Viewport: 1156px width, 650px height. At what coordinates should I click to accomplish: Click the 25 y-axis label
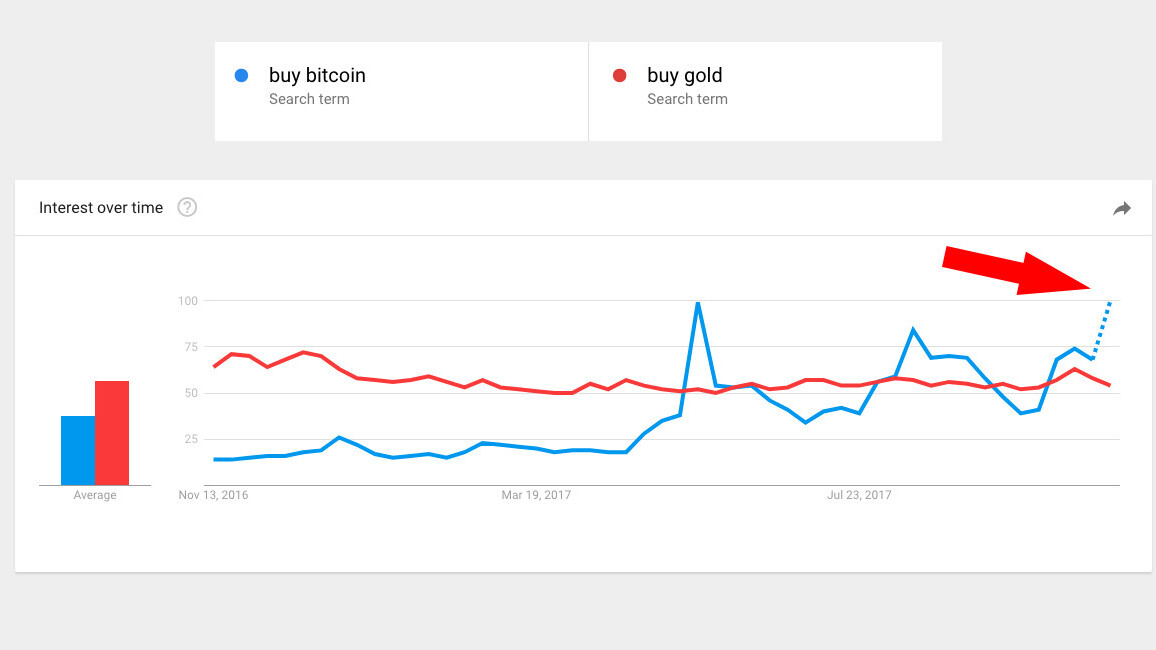pyautogui.click(x=191, y=439)
